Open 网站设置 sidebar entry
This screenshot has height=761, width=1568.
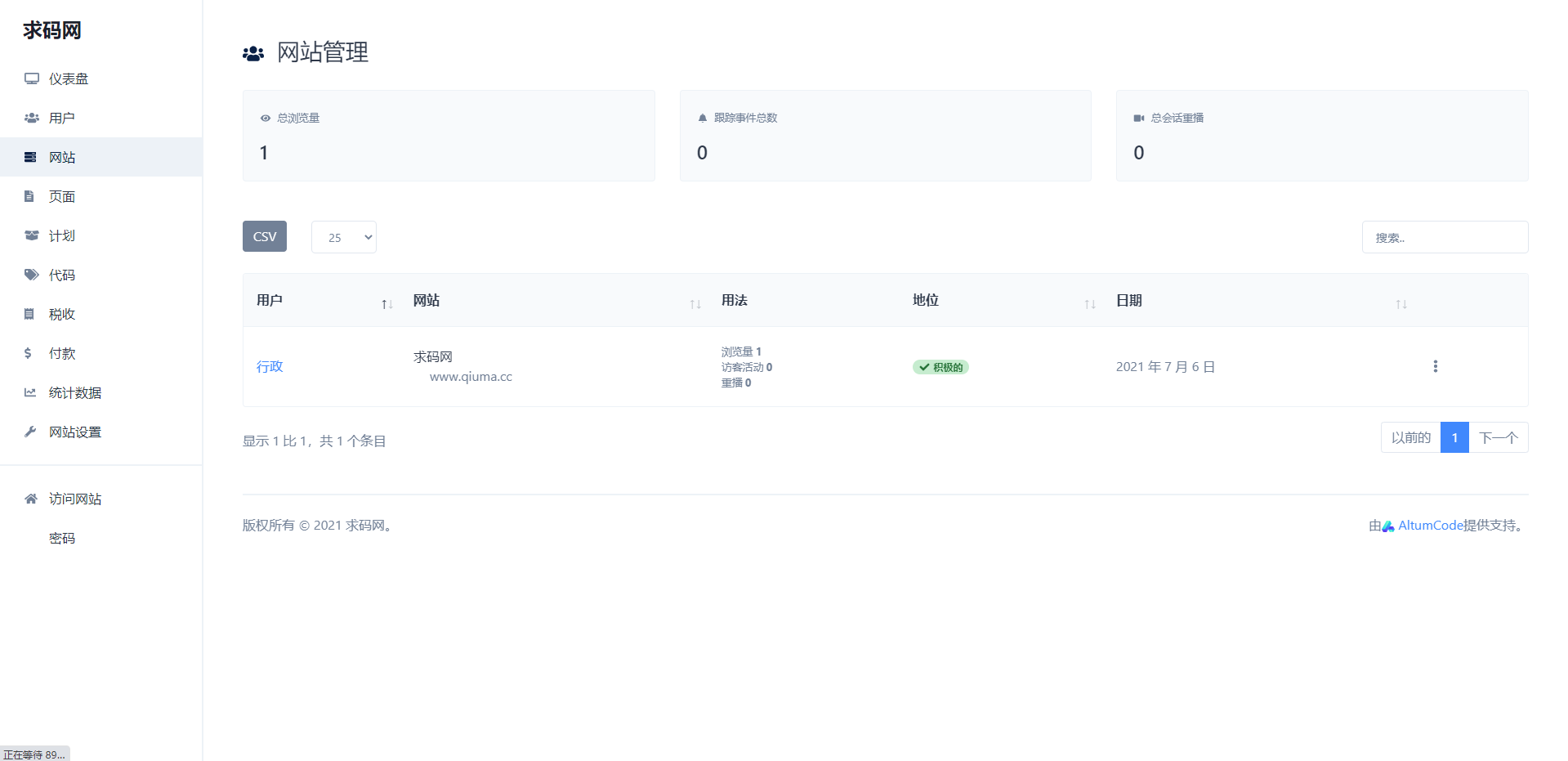pos(101,432)
